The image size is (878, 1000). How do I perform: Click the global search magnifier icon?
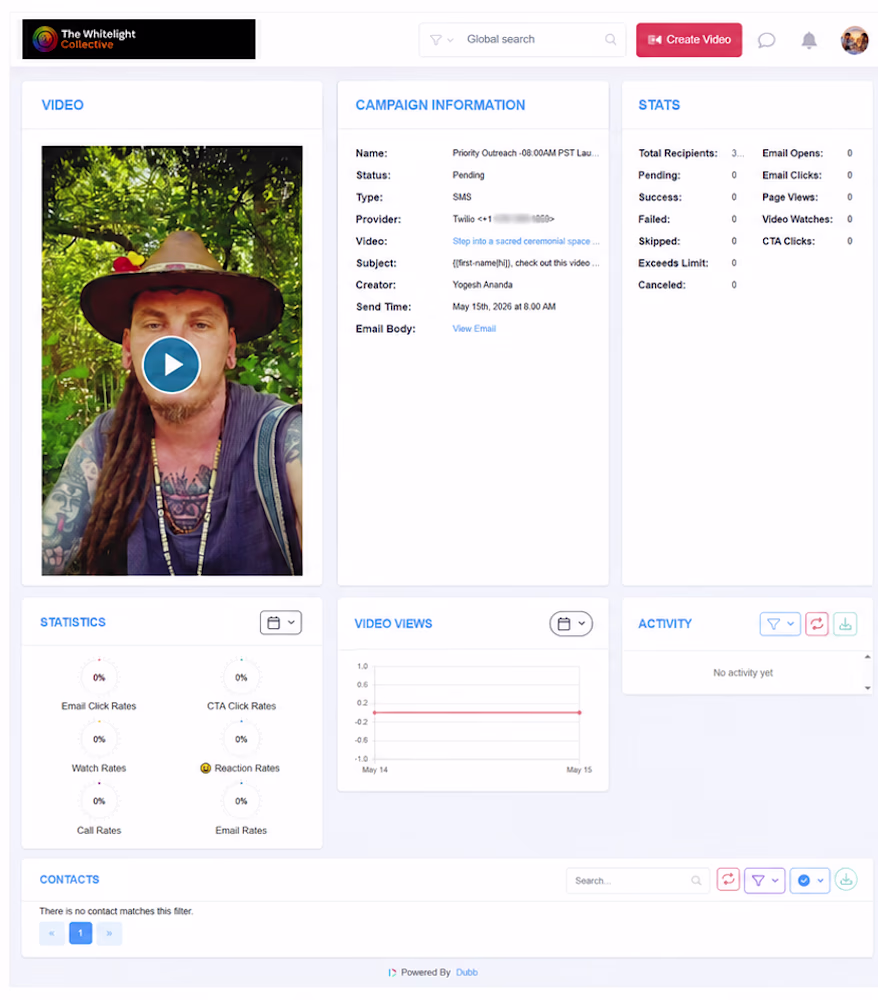point(610,40)
